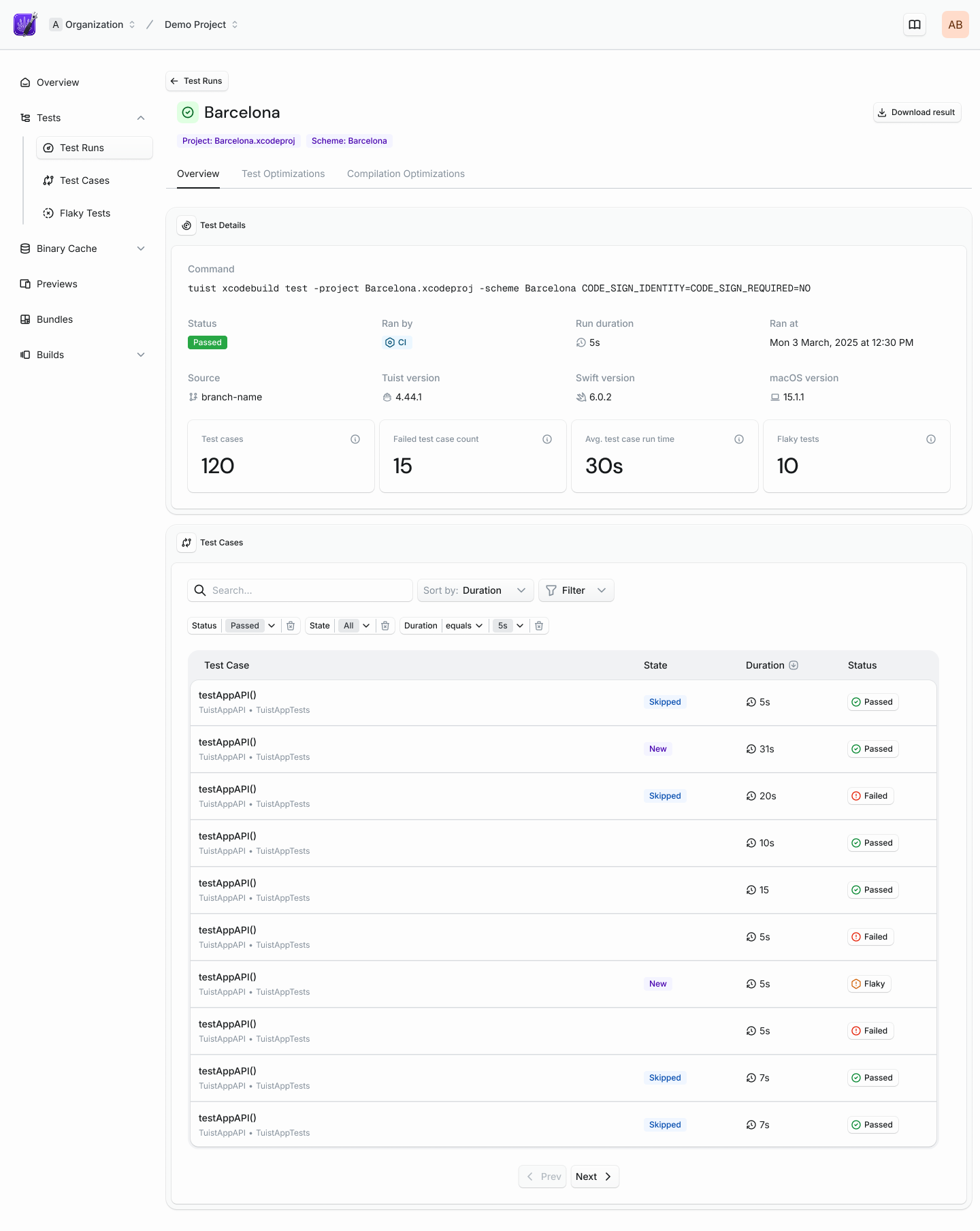Click info icon on Avg. test case run time

coord(739,439)
